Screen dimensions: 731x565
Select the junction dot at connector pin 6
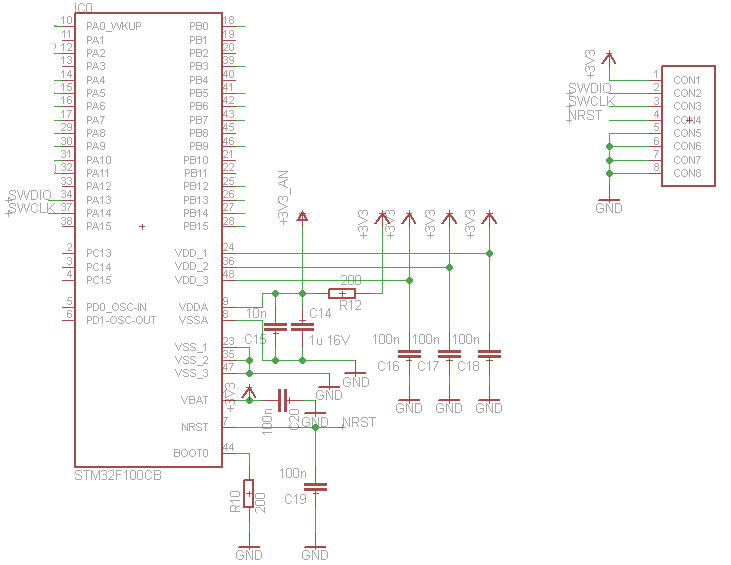tap(609, 147)
